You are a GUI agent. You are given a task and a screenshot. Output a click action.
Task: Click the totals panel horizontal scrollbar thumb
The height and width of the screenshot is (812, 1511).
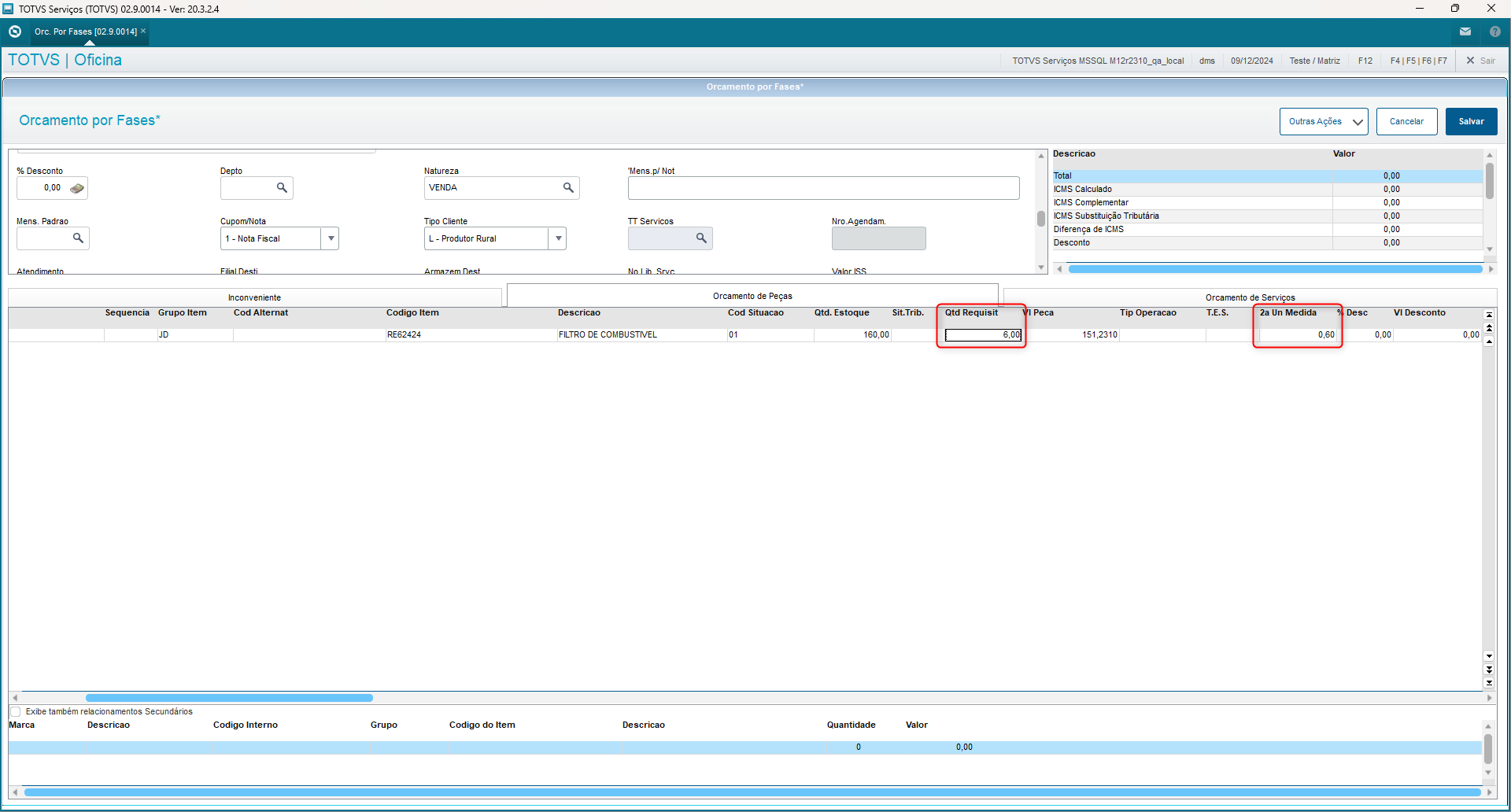click(1275, 269)
